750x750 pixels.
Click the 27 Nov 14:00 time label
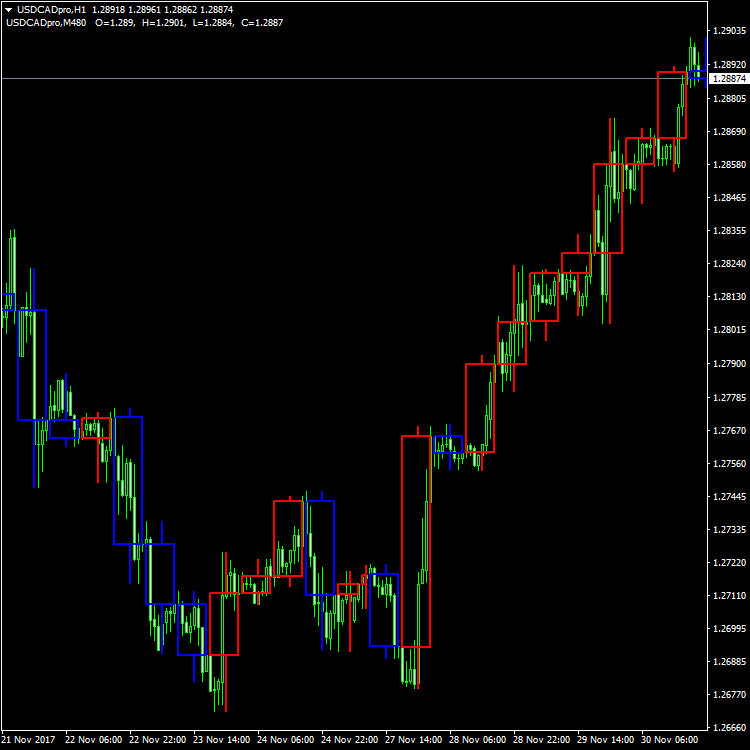point(414,739)
